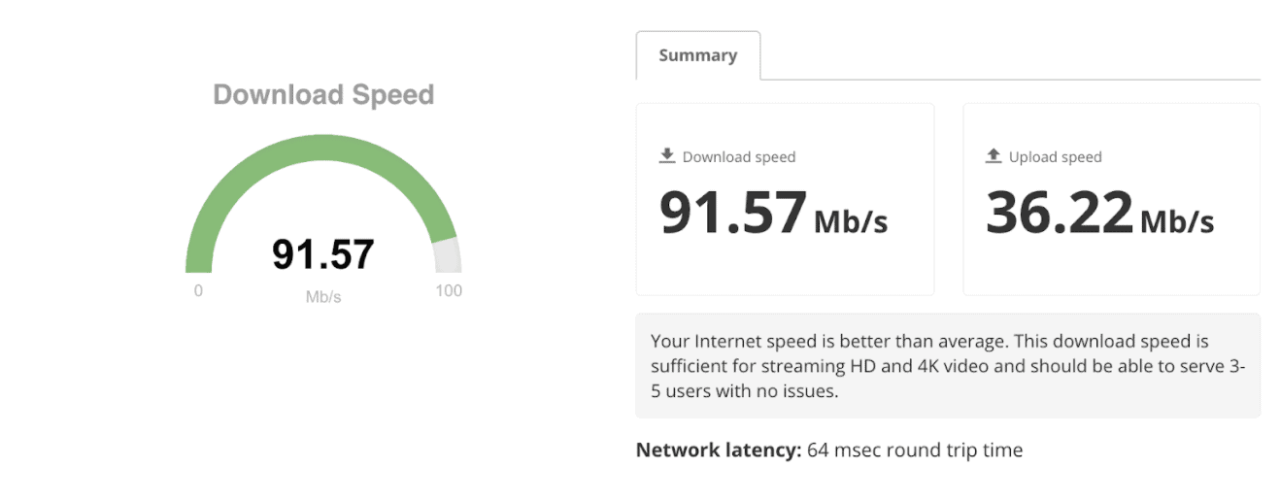Click the Download speed card label
The width and height of the screenshot is (1280, 501).
click(x=739, y=157)
